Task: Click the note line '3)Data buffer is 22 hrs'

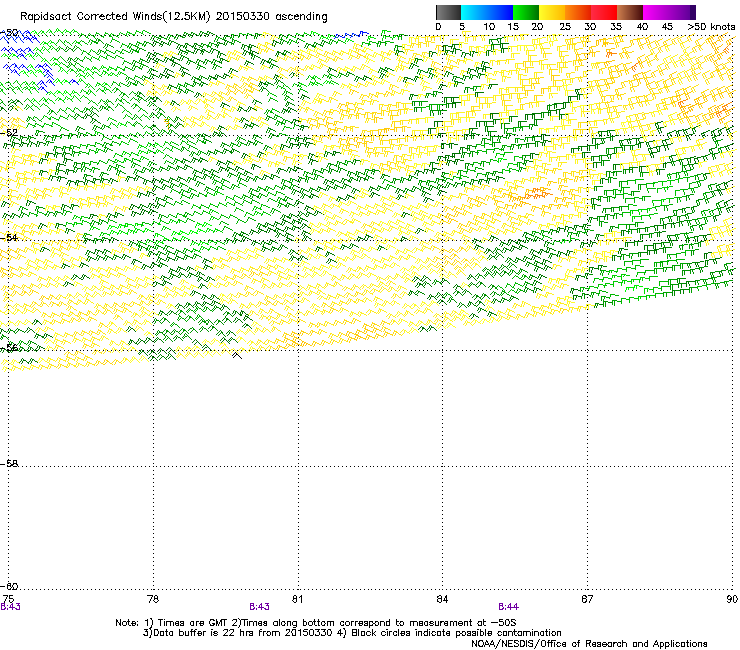Action: coord(352,633)
